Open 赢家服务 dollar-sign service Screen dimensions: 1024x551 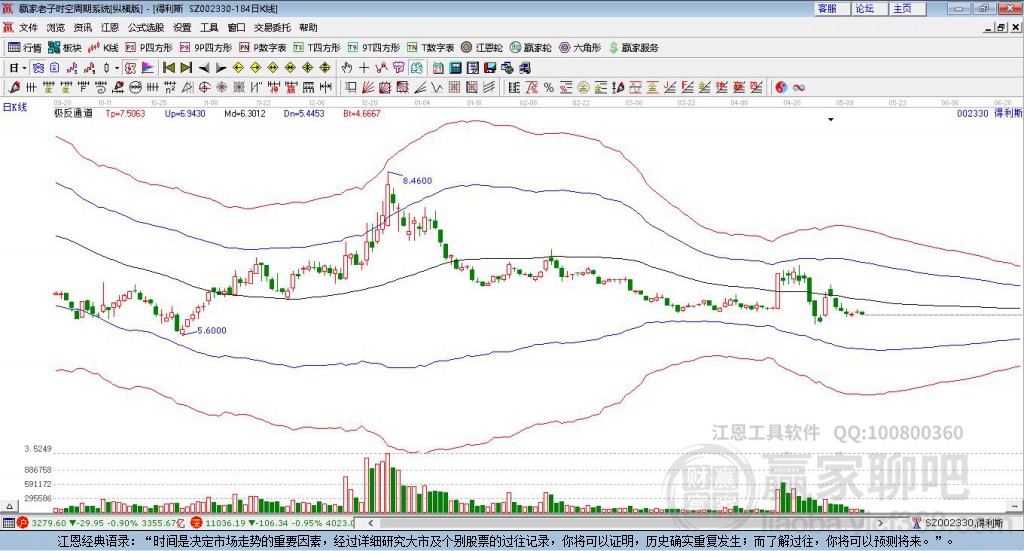pyautogui.click(x=633, y=48)
